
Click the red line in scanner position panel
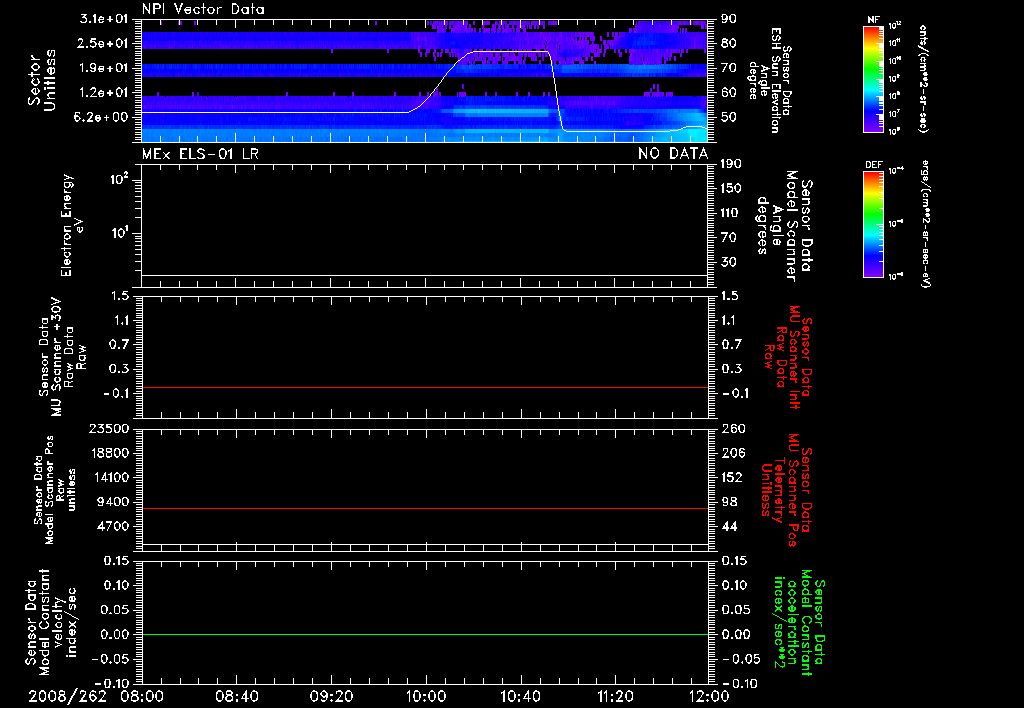coord(425,508)
